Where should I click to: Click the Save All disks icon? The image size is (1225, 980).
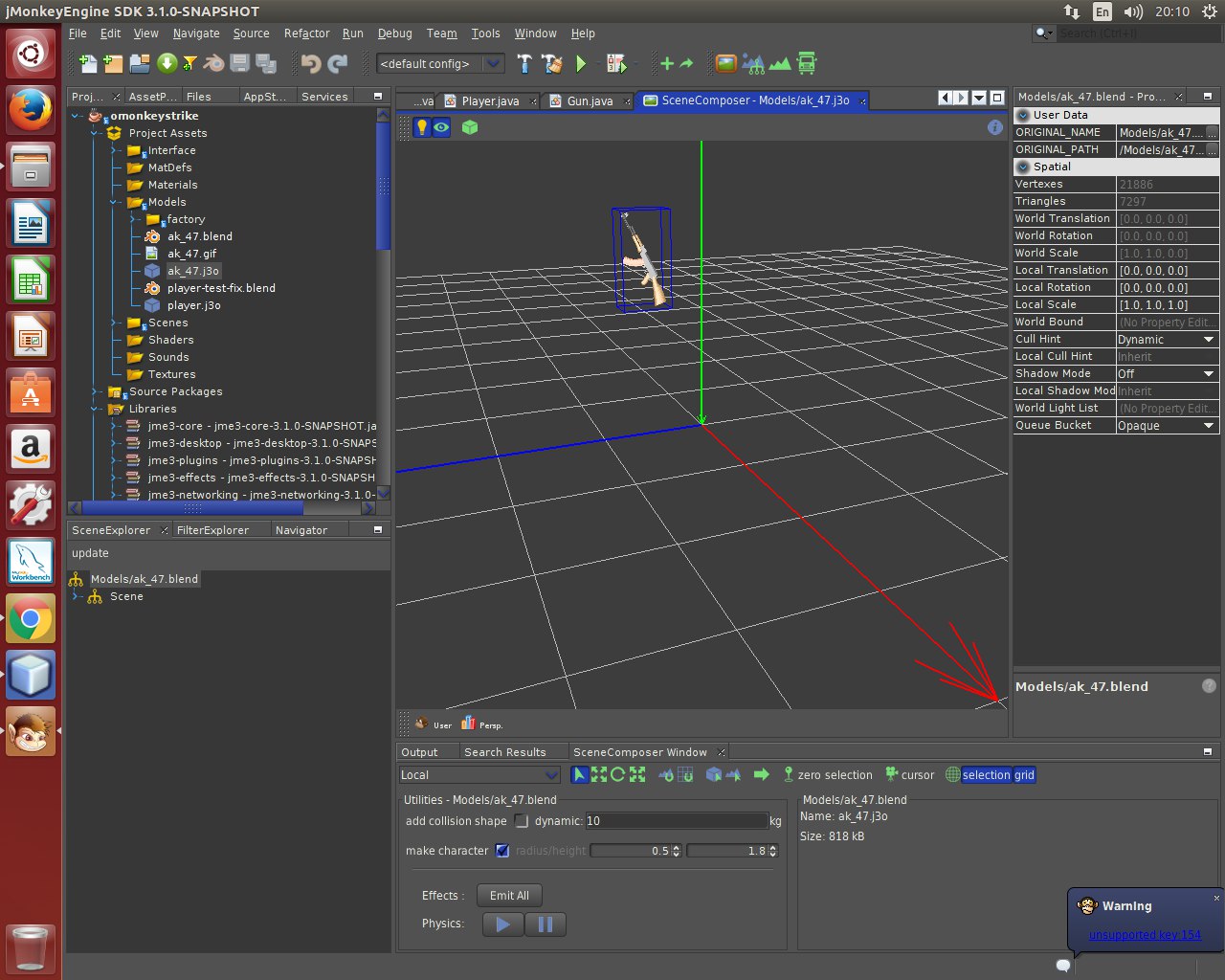coord(266,64)
